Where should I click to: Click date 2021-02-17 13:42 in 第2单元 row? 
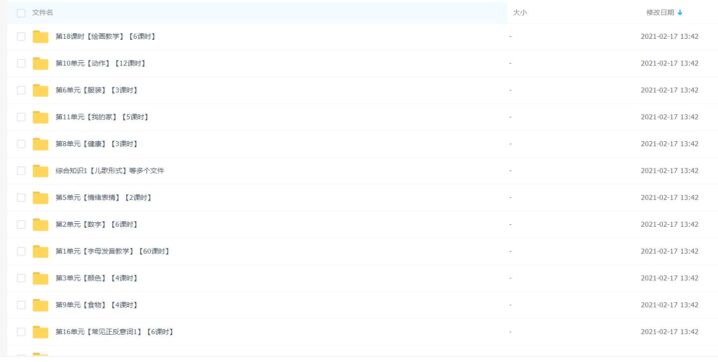pyautogui.click(x=669, y=224)
